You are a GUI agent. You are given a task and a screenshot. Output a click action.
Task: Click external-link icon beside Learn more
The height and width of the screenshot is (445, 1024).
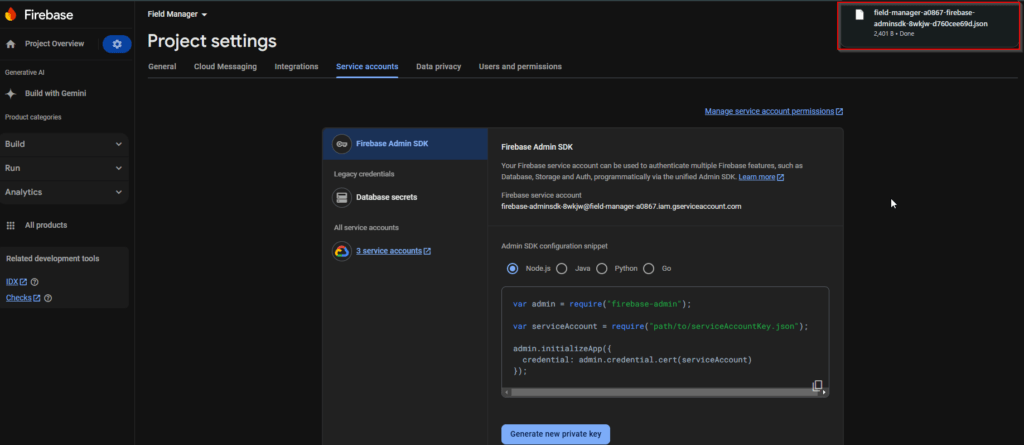tap(780, 177)
